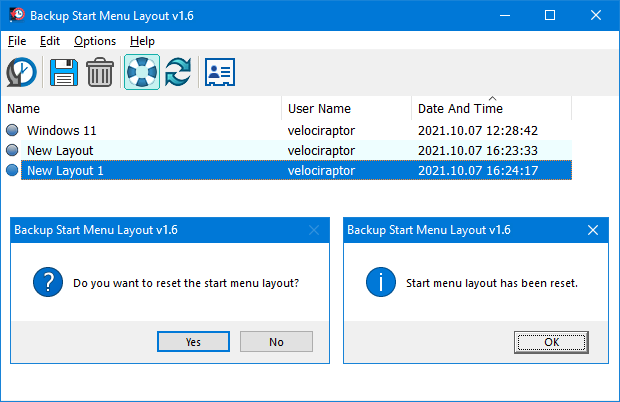The height and width of the screenshot is (402, 620).
Task: Maximize the main application window
Action: pos(550,15)
